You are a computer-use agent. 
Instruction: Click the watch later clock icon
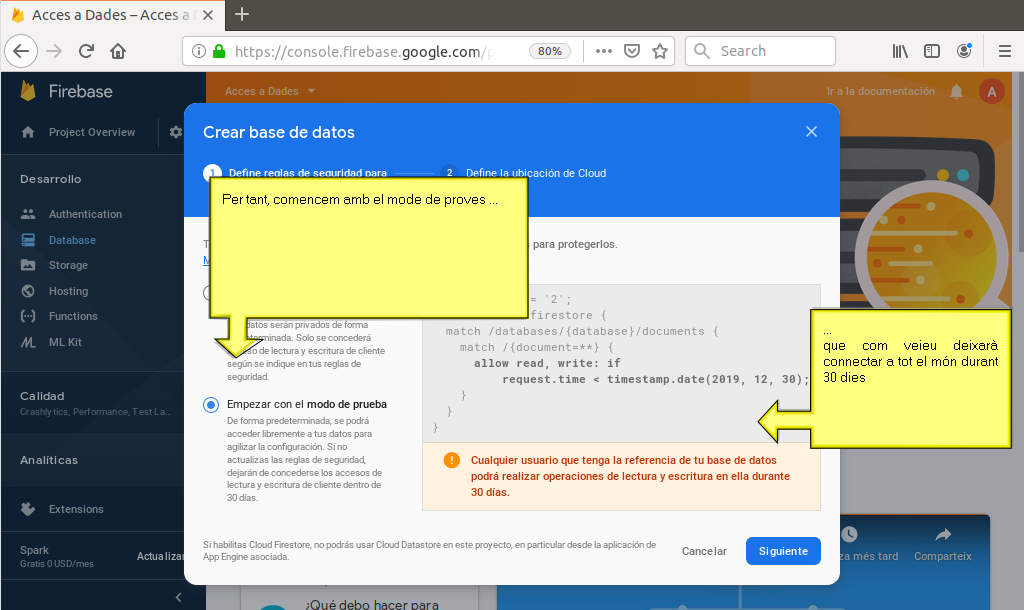tap(848, 535)
